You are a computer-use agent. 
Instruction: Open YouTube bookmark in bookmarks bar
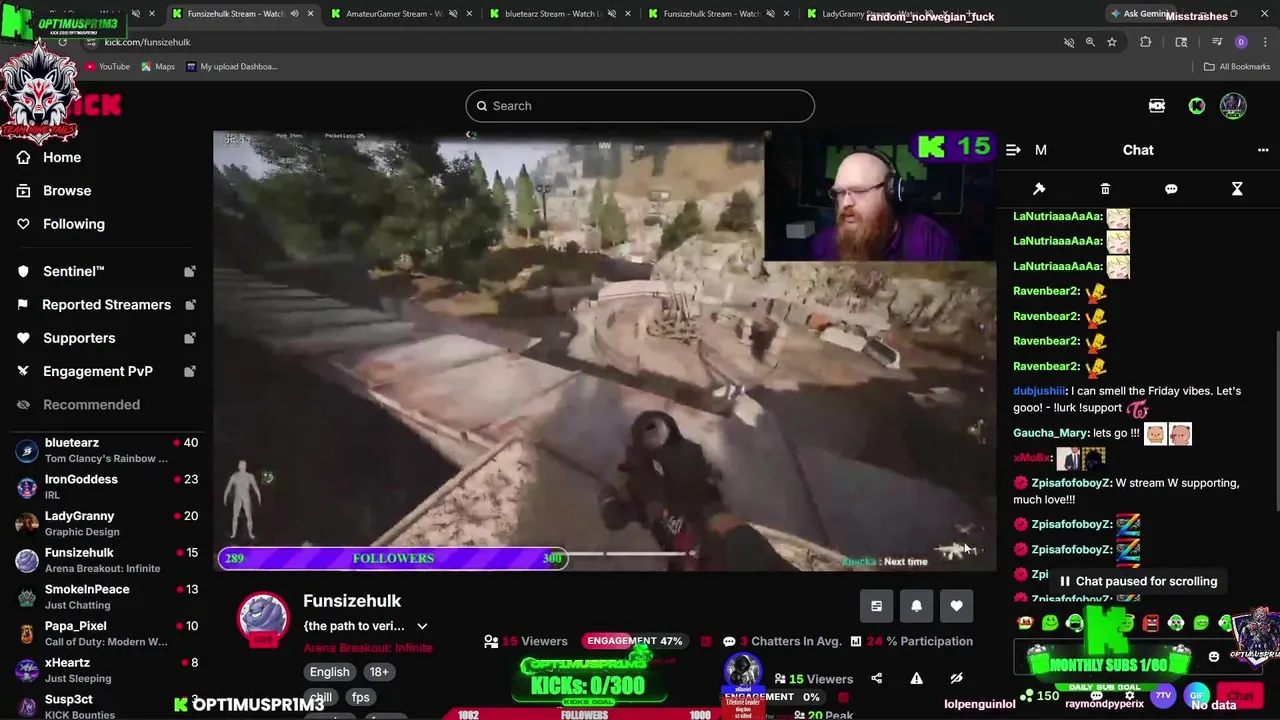pos(107,66)
